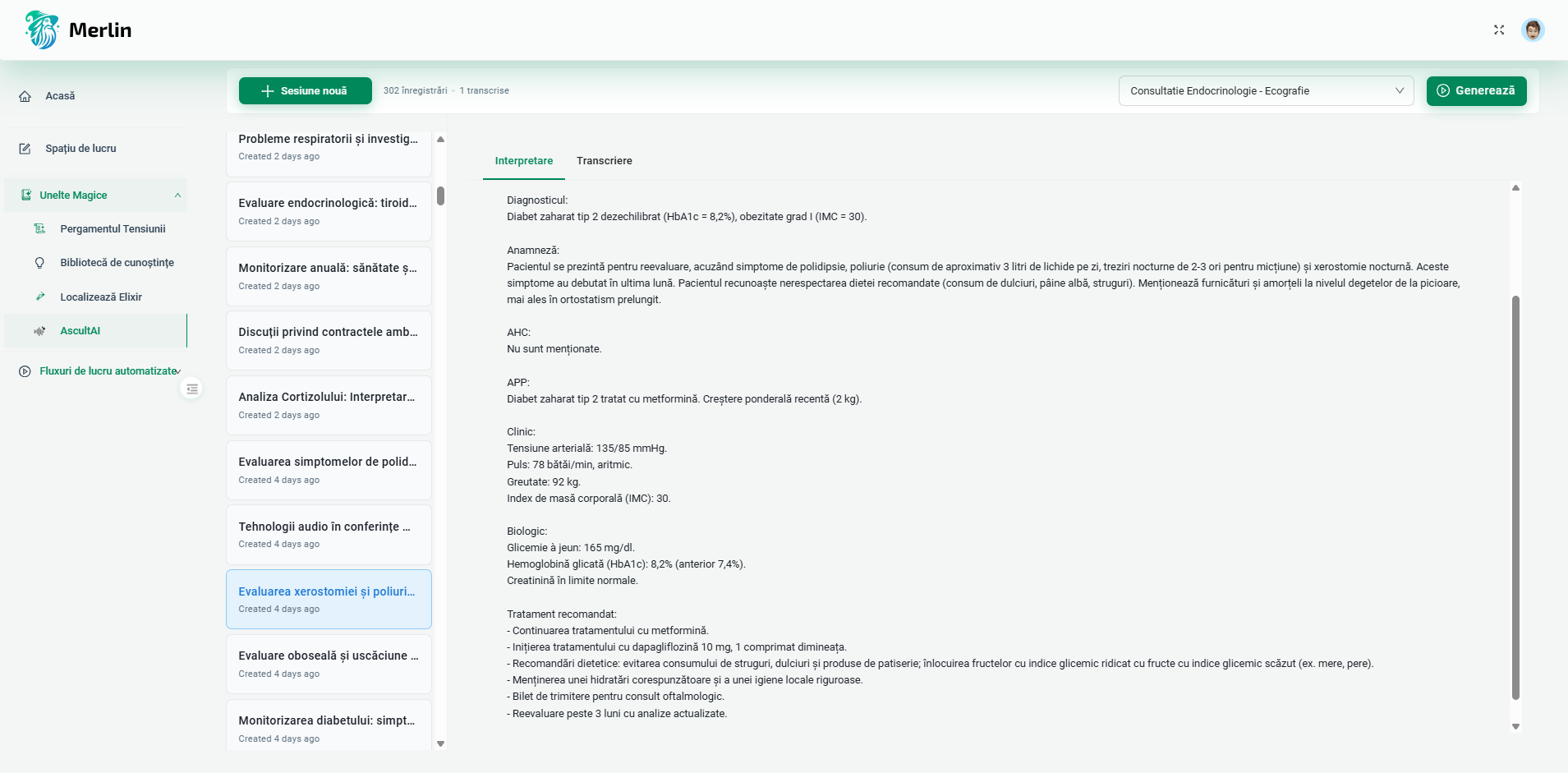This screenshot has width=1568, height=773.
Task: Click the Generează button
Action: pos(1477,90)
